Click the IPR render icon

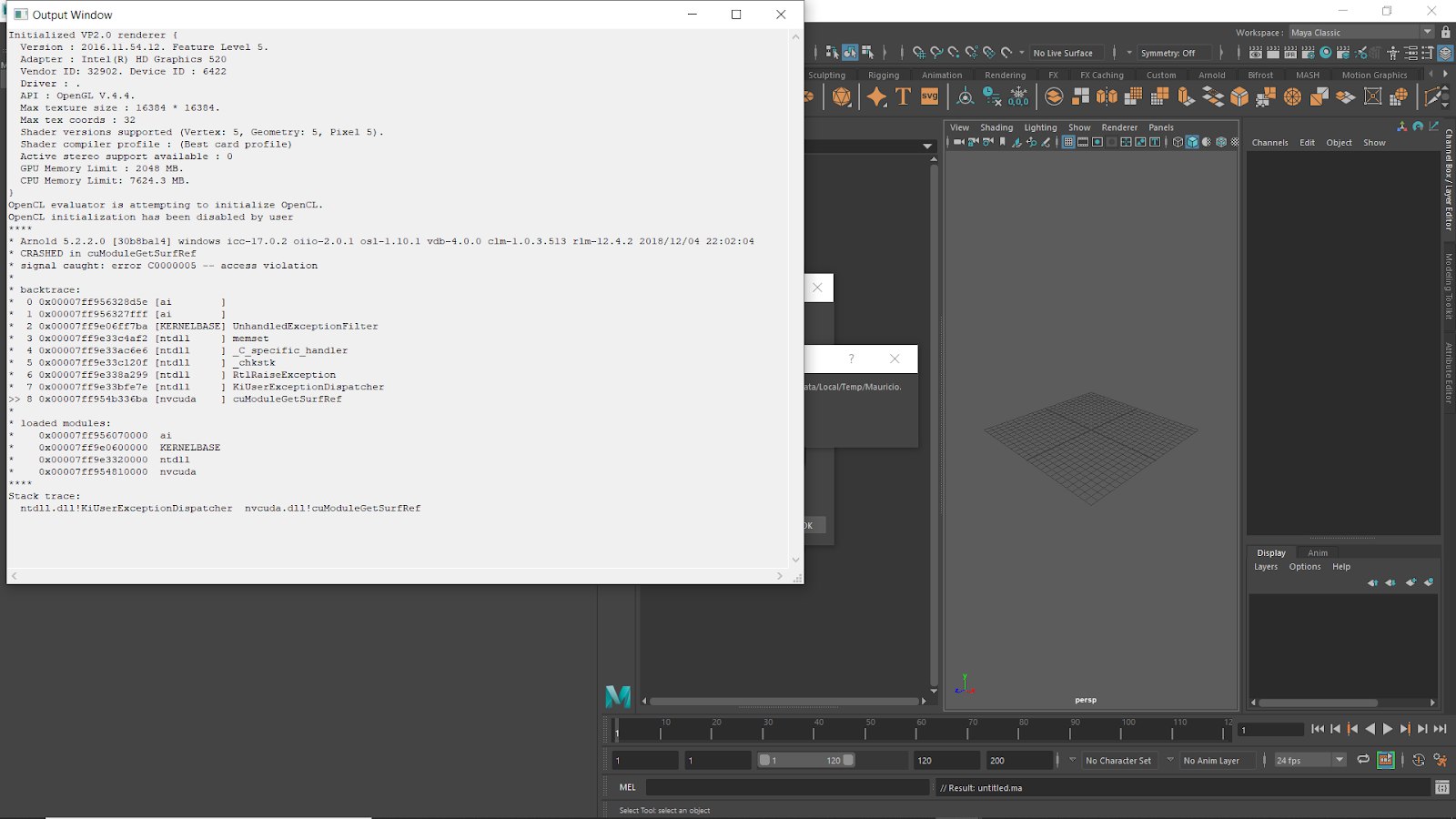1290,53
